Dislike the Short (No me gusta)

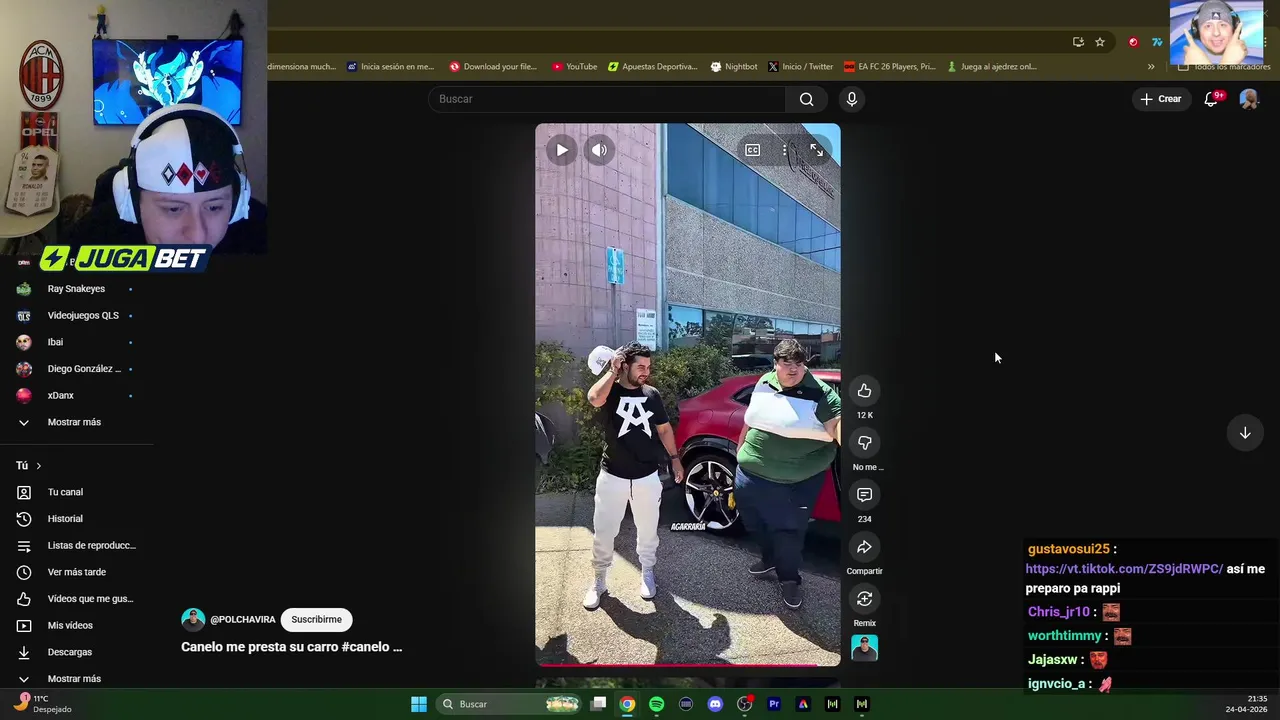coord(864,443)
